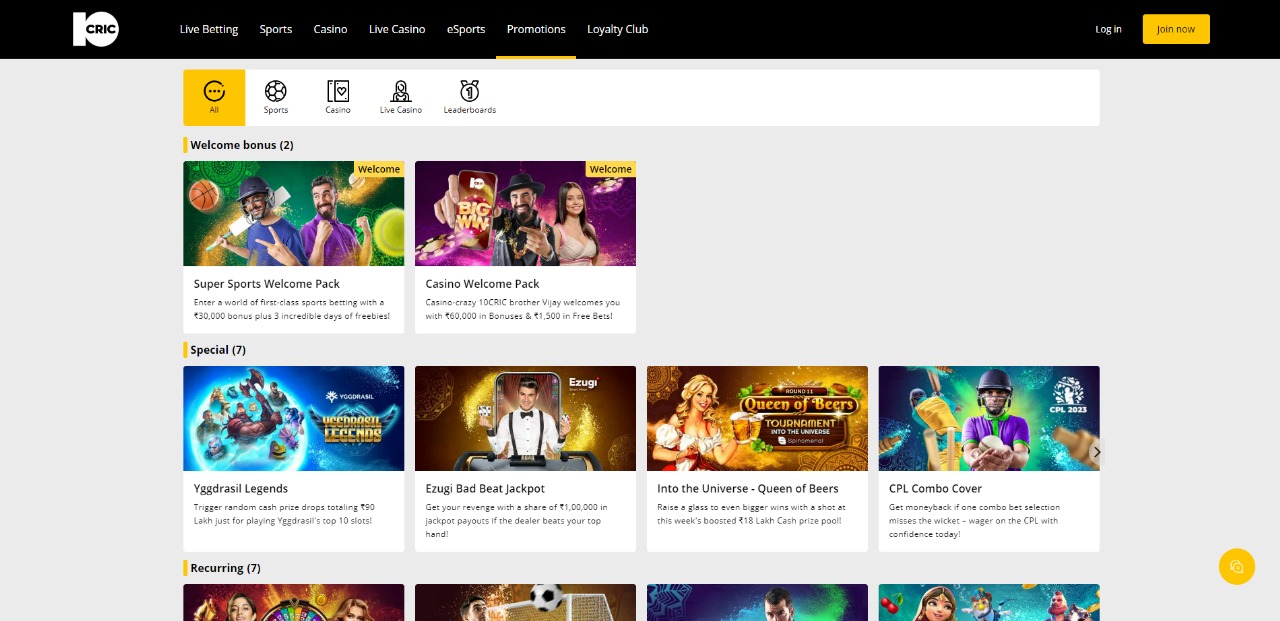Click the 10CRIC logo
The height and width of the screenshot is (621, 1280).
point(96,29)
